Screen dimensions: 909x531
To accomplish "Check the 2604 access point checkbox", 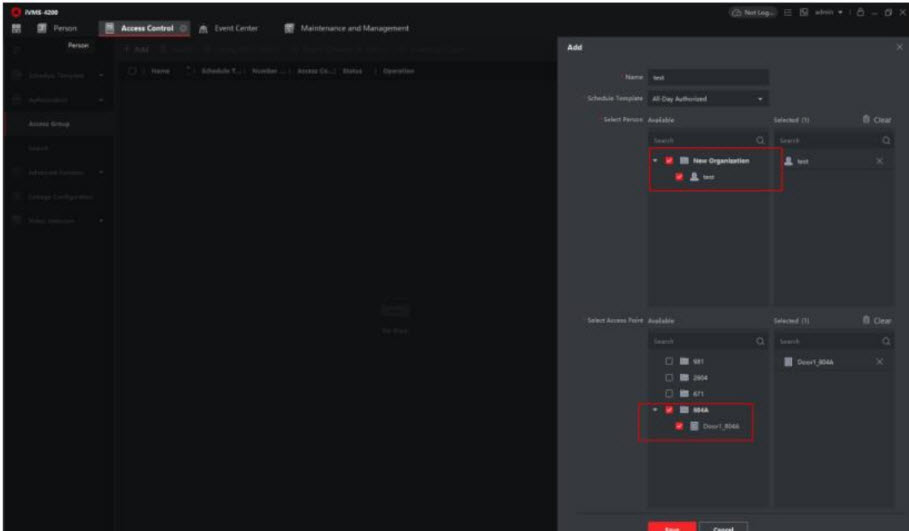I will (x=669, y=377).
